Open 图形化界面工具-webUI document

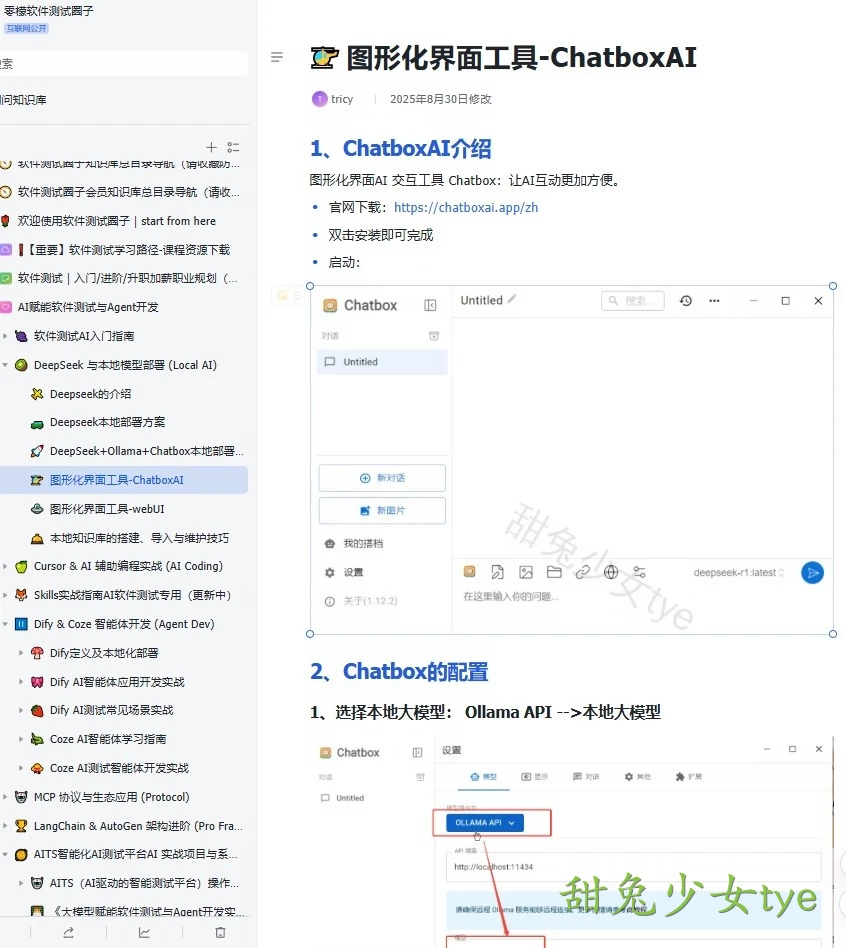tap(107, 509)
